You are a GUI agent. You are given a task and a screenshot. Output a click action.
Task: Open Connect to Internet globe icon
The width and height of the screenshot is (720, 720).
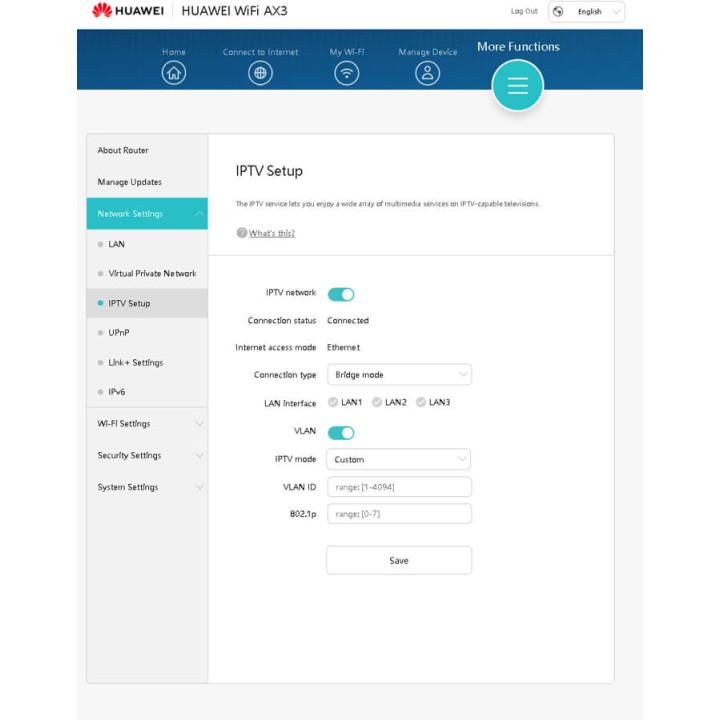[260, 73]
